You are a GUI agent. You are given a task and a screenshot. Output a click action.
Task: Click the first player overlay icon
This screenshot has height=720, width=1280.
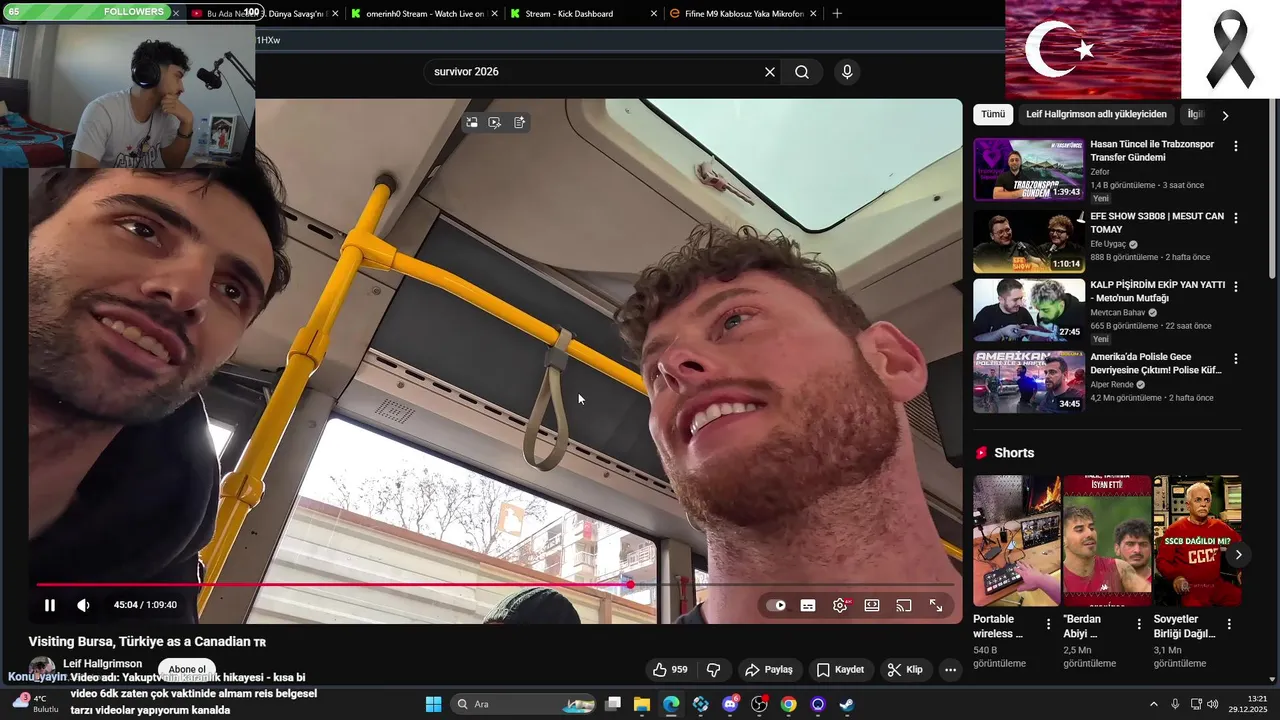click(x=472, y=122)
